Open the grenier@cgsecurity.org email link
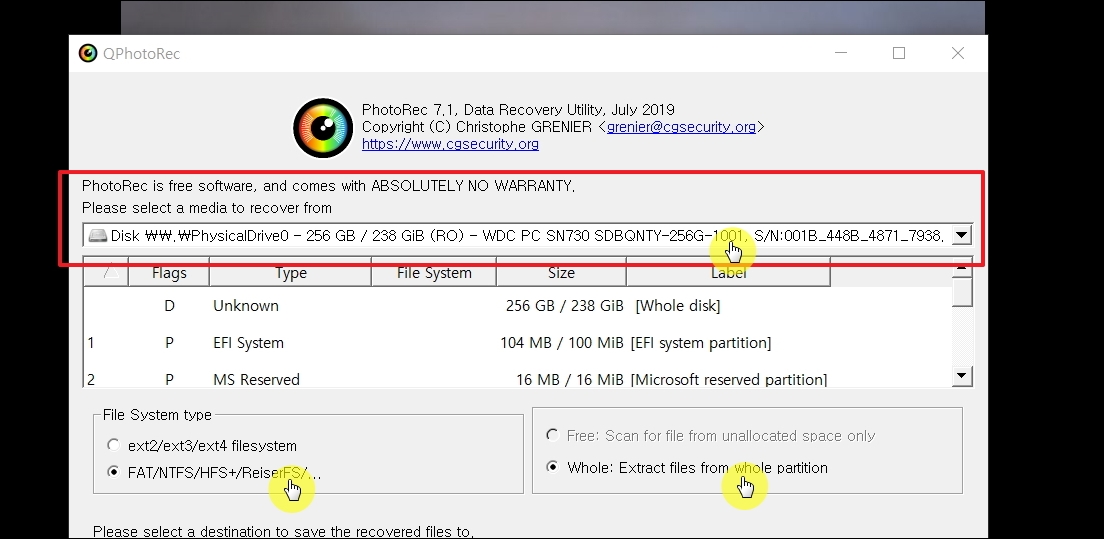Viewport: 1104px width, 539px height. click(x=681, y=127)
